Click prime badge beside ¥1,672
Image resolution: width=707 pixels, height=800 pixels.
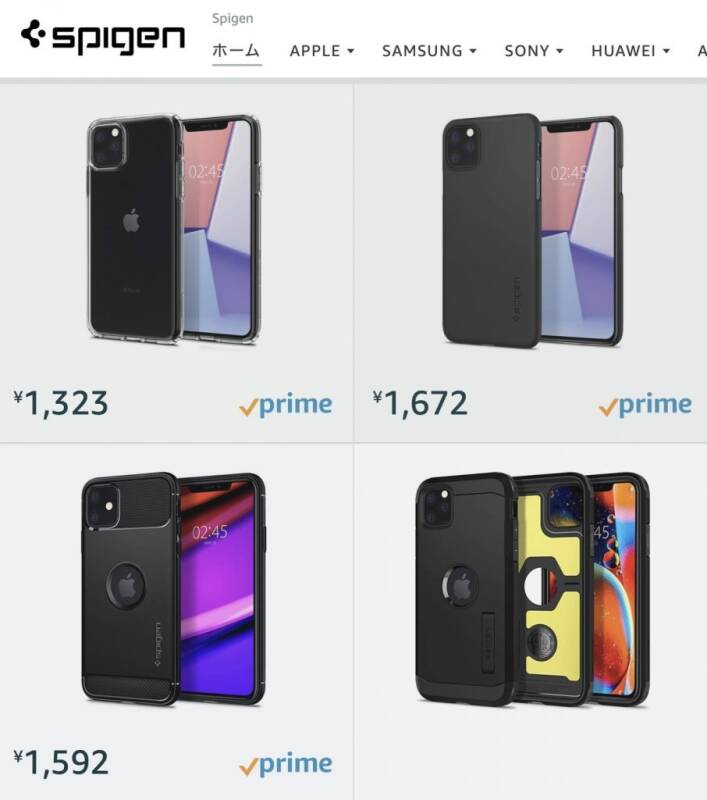[x=645, y=406]
